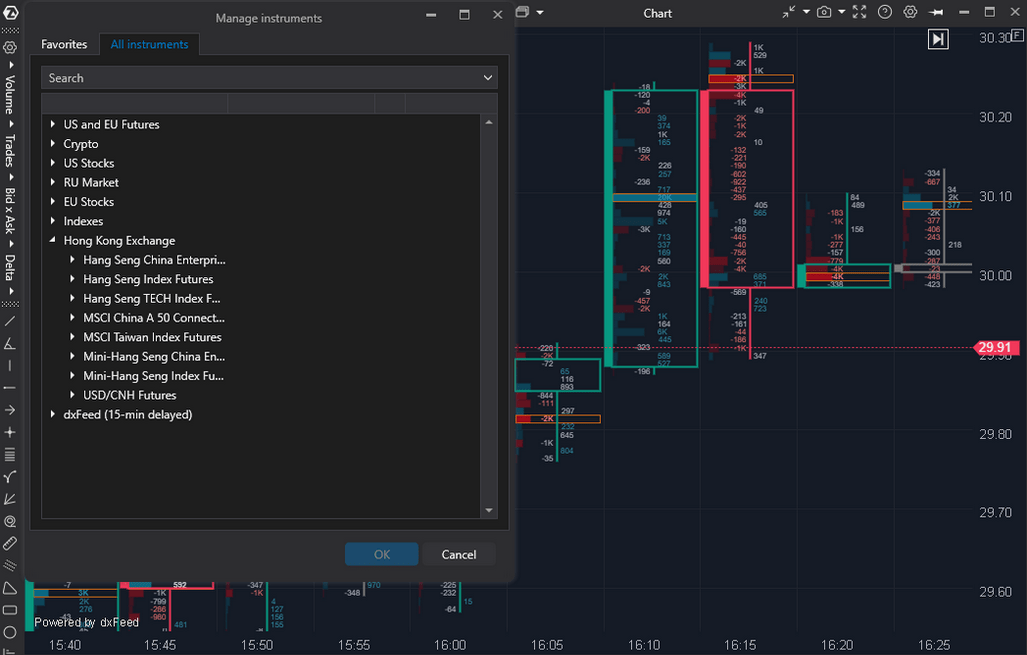Select the Magnet mode tool in the sidebar
The height and width of the screenshot is (655, 1027).
coord(10,521)
